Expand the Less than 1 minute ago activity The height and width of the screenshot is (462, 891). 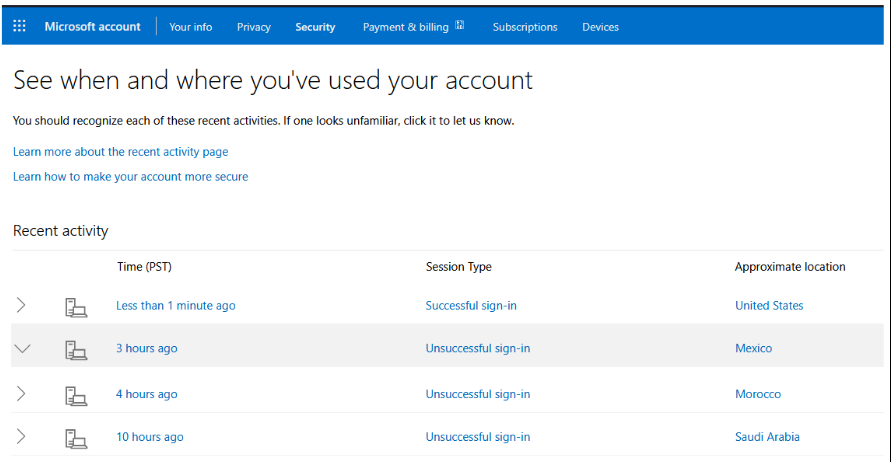click(x=21, y=305)
